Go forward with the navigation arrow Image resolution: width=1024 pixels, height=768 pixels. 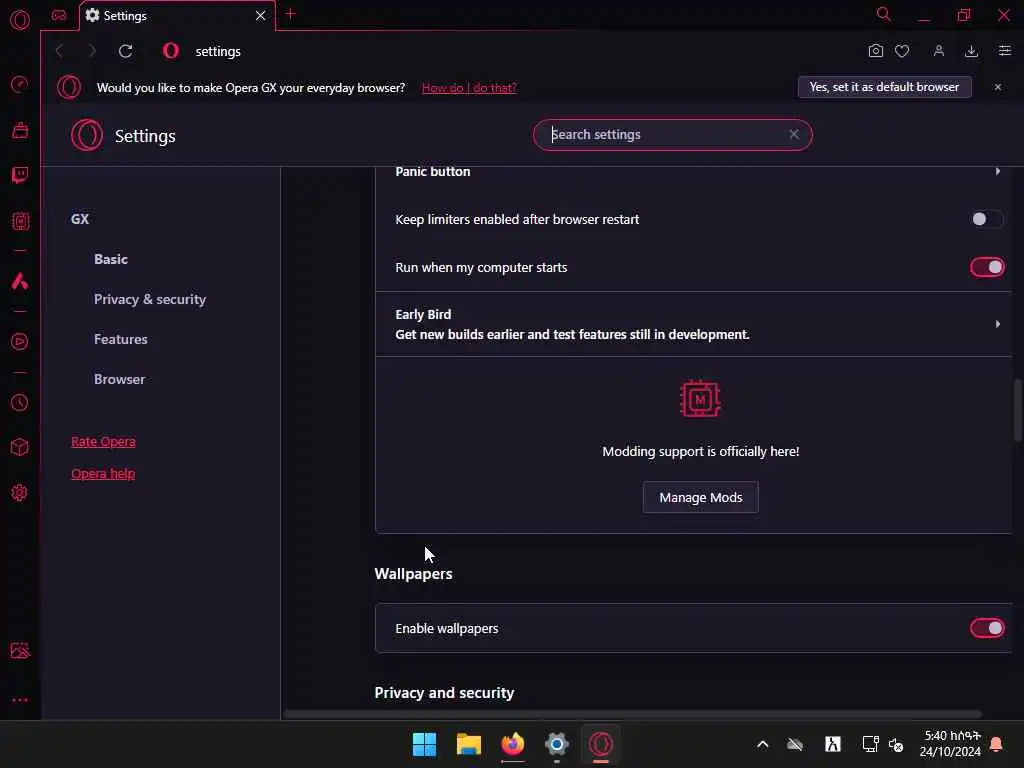pos(92,51)
